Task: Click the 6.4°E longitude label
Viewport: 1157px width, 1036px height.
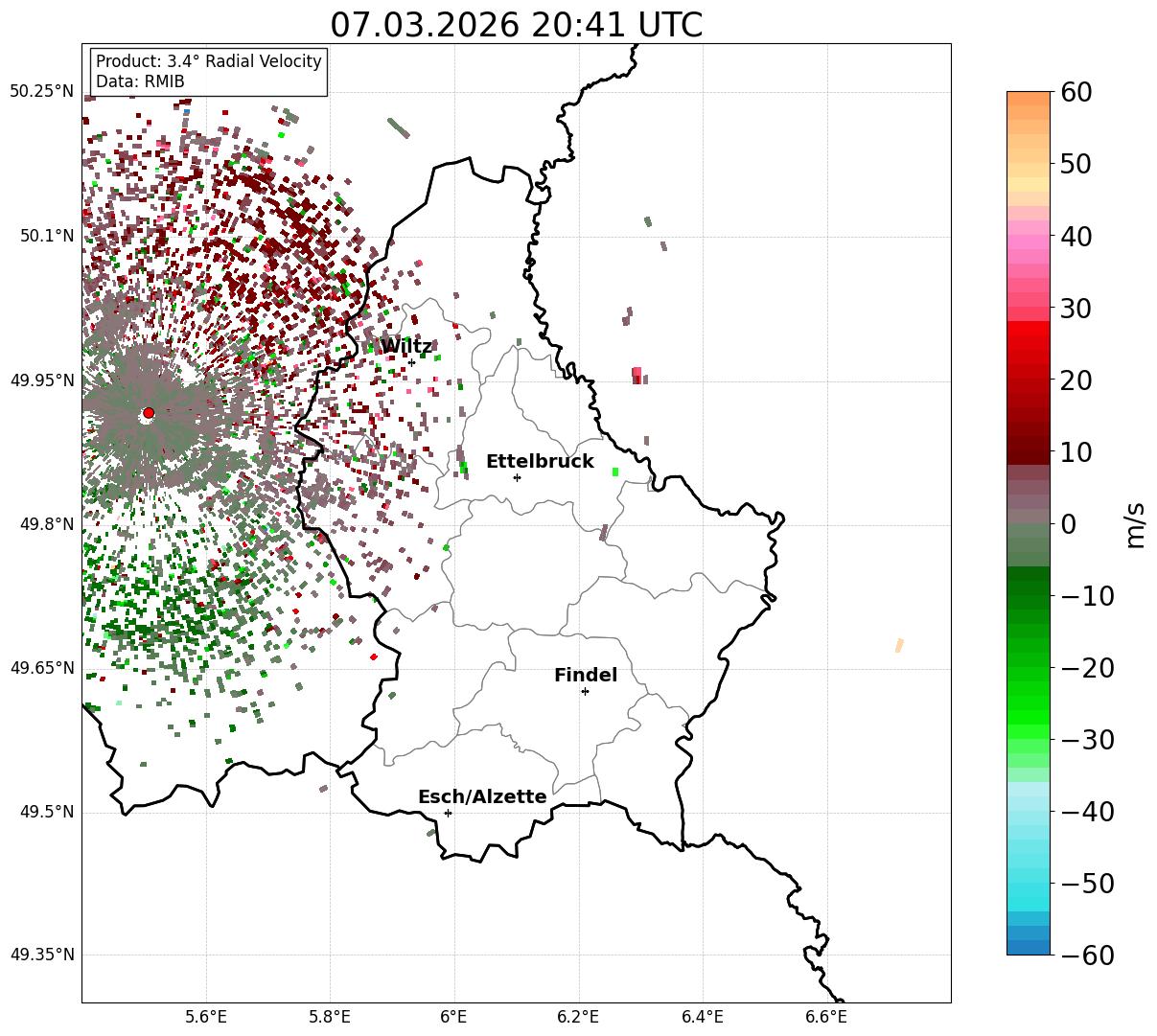Action: pyautogui.click(x=703, y=1017)
